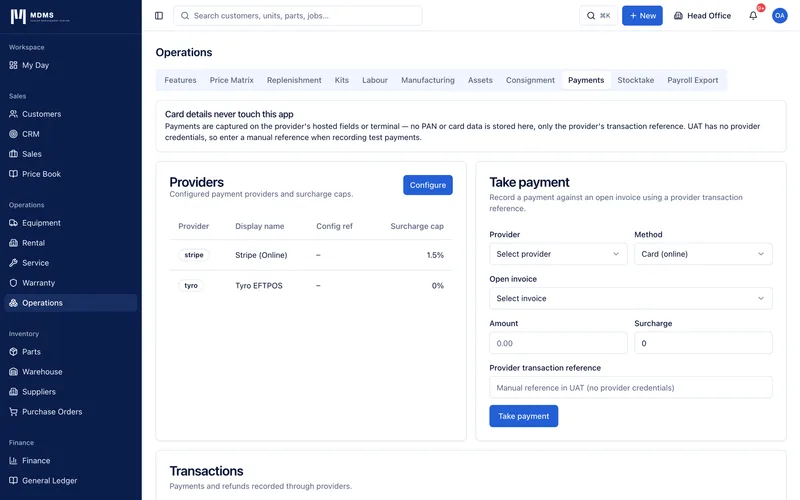Click the Operations sidebar icon
This screenshot has width=800, height=500.
click(13, 303)
